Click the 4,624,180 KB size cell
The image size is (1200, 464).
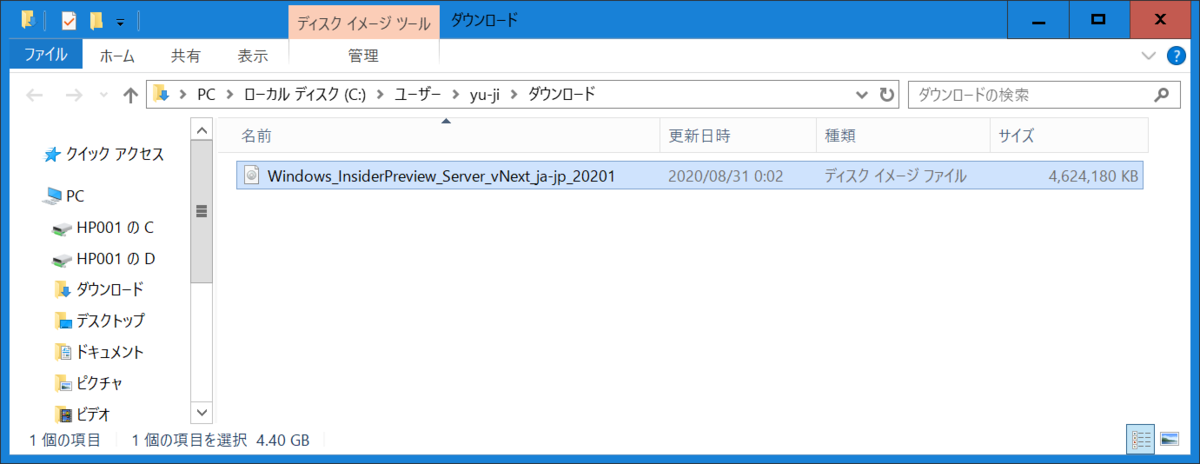[x=1093, y=176]
